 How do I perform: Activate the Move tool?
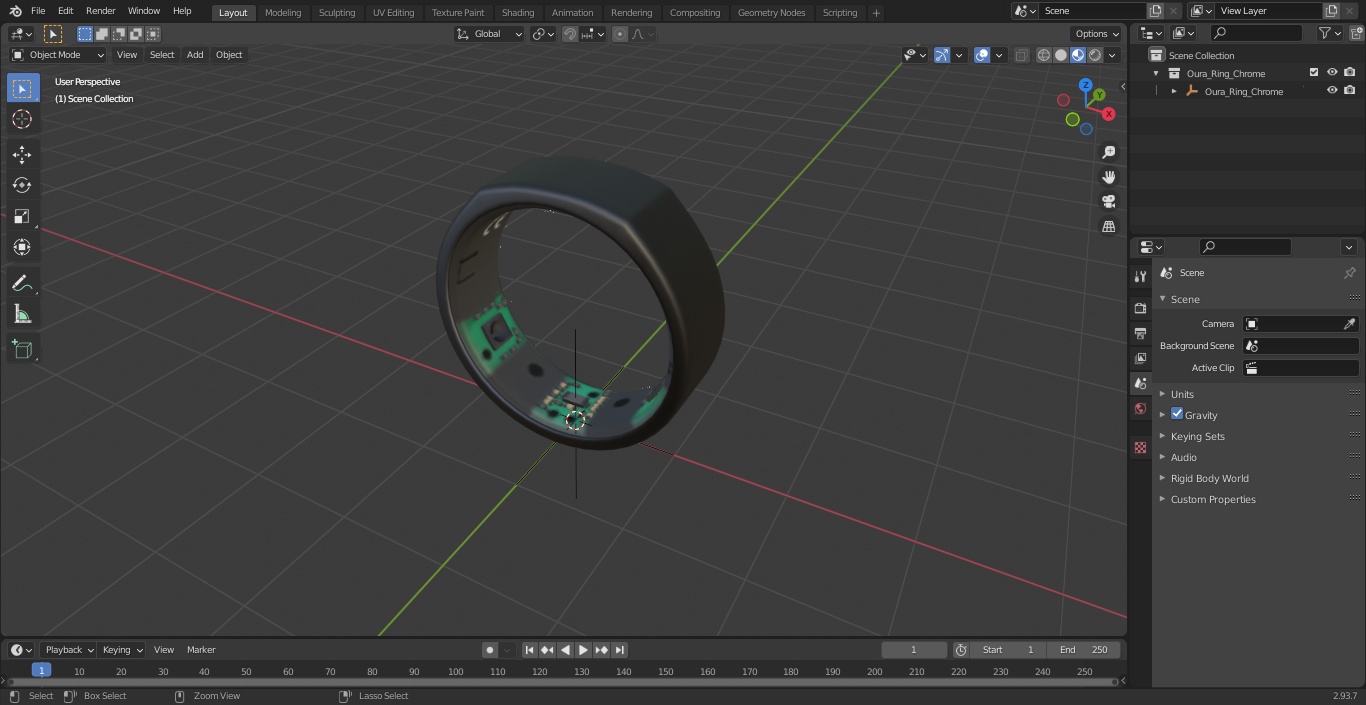(x=22, y=154)
